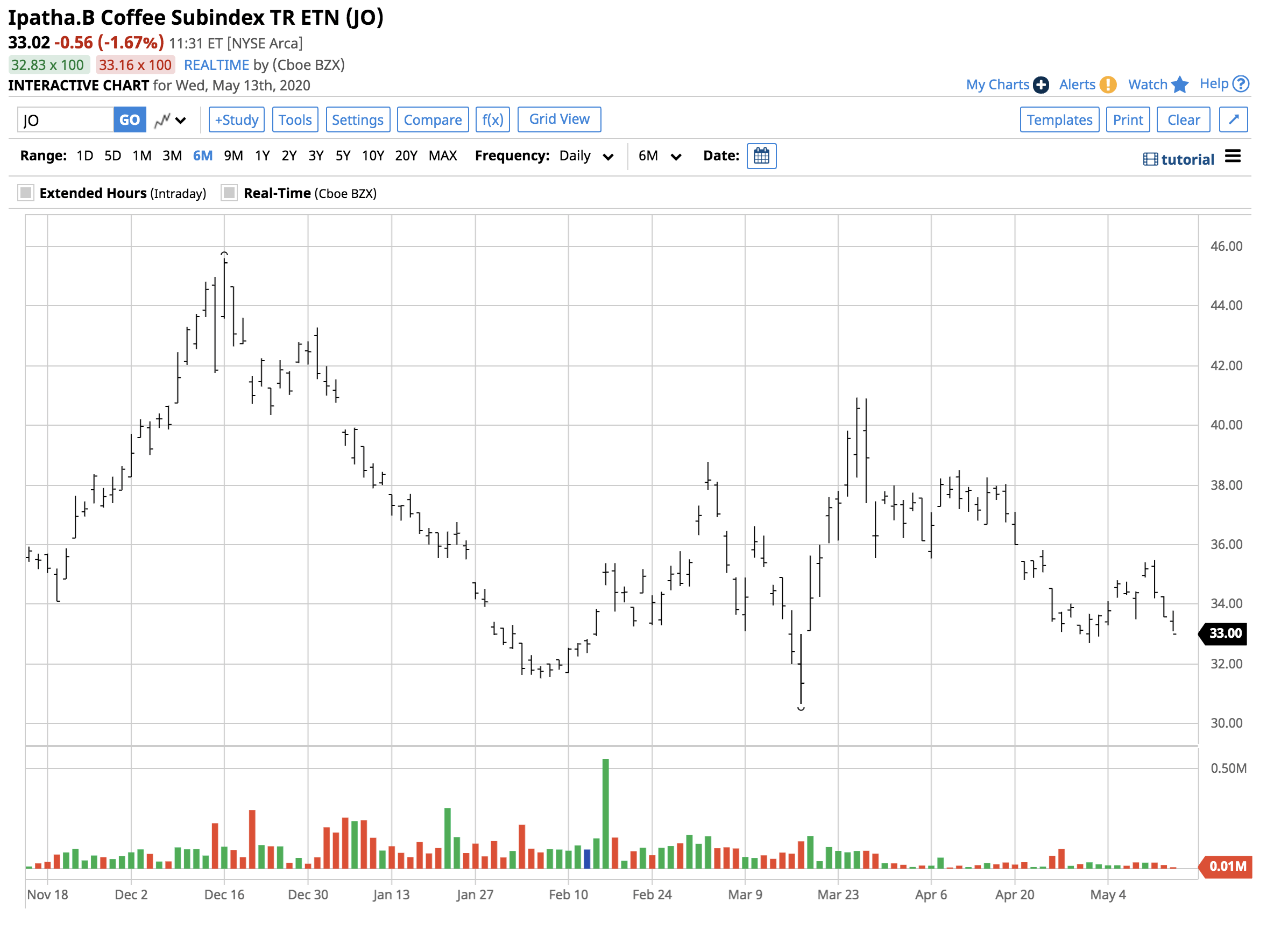Viewport: 1288px width, 930px height.
Task: Enable the Extended Hours checkbox
Action: tap(26, 193)
